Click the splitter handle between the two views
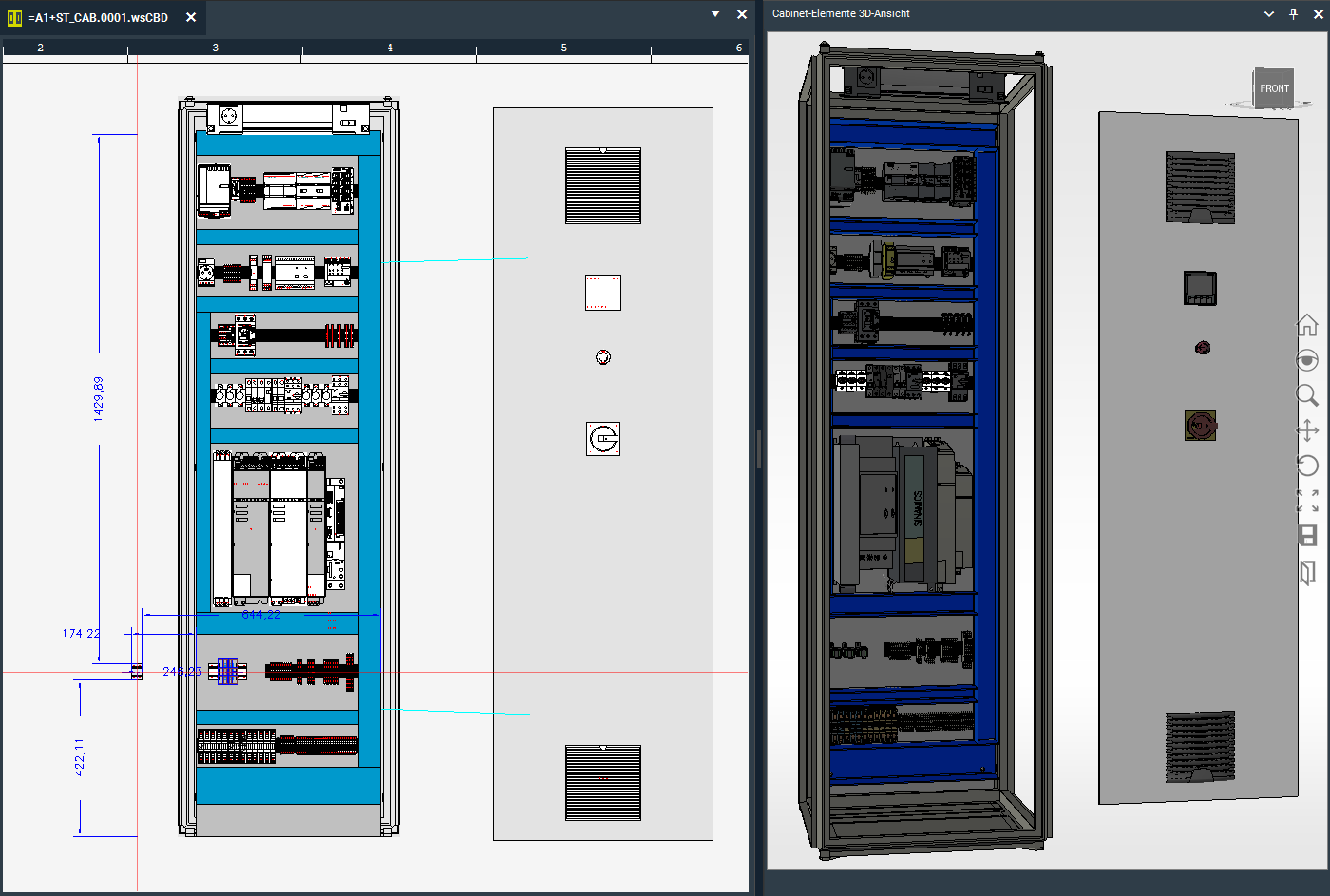The width and height of the screenshot is (1330, 896). tap(758, 449)
